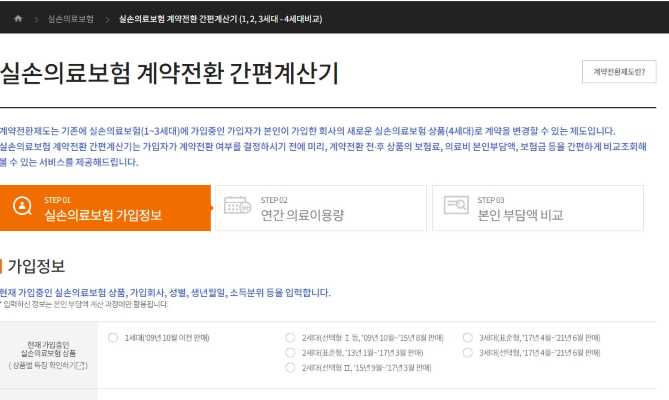Viewport: 669px width, 400px height.
Task: Open 실손의료보험 breadcrumb link
Action: (71, 19)
